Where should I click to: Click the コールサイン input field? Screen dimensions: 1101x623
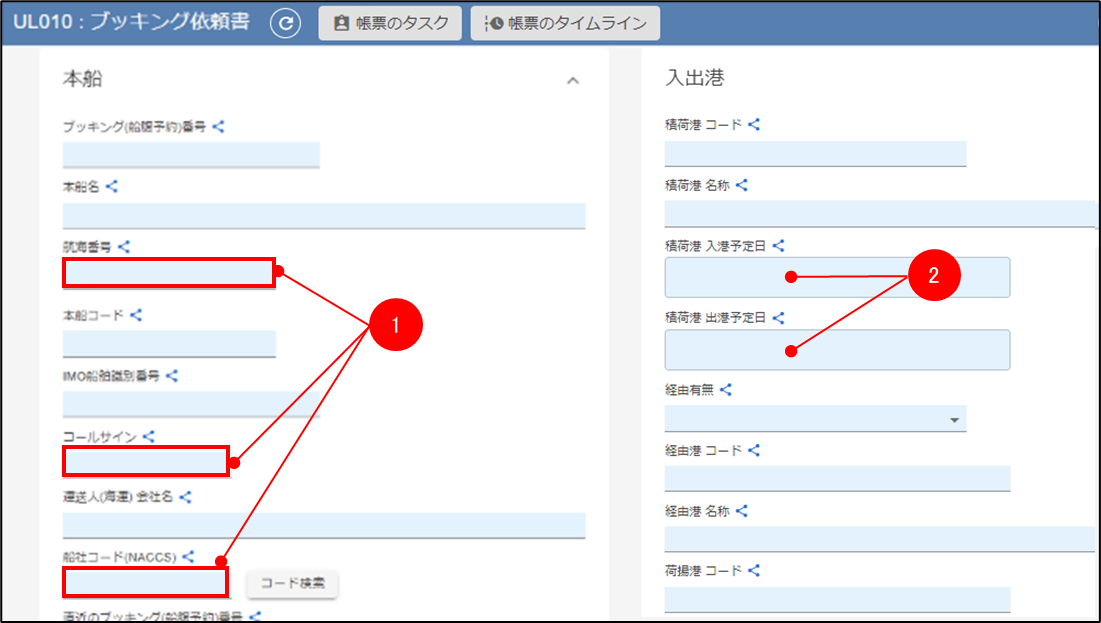pos(147,461)
